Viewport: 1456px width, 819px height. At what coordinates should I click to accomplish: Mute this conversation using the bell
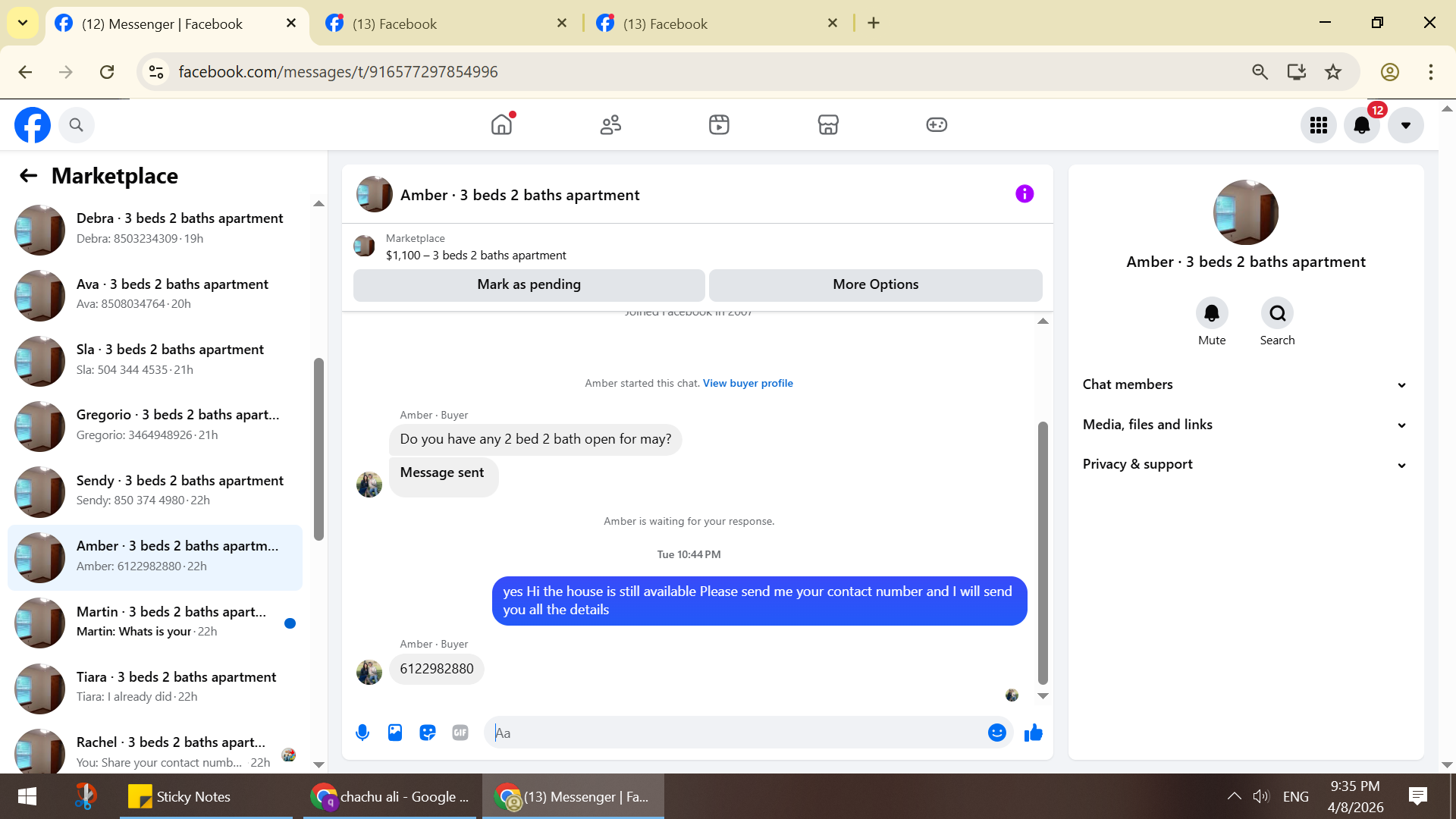tap(1212, 313)
